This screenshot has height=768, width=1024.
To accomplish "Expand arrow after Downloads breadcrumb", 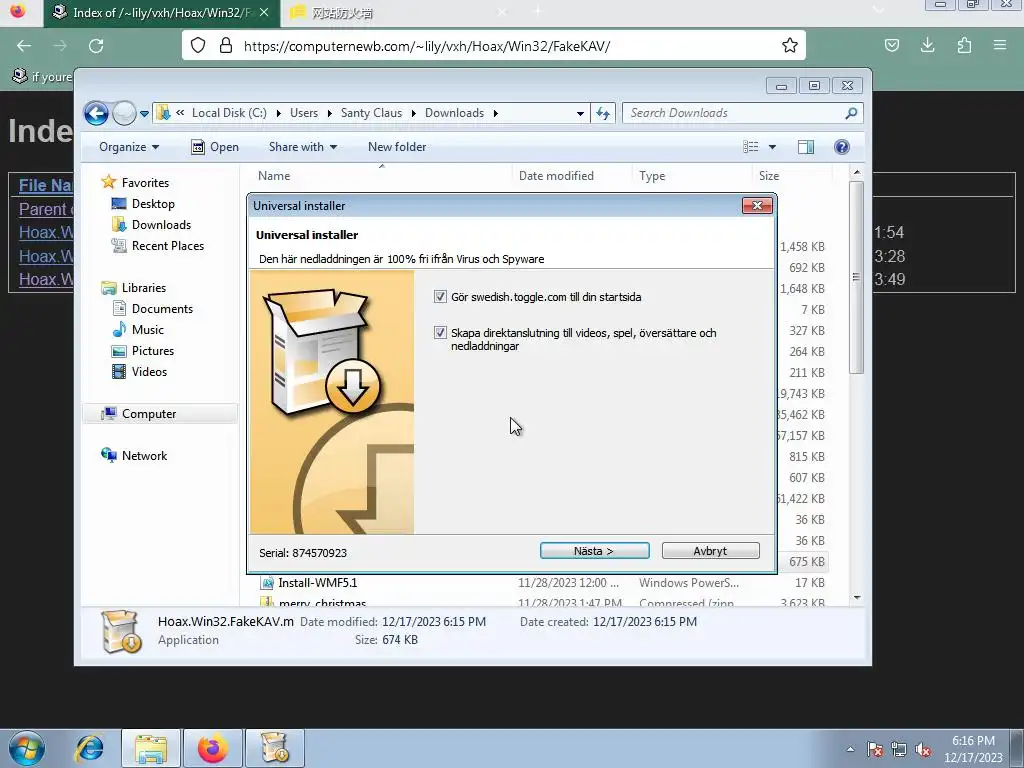I will click(496, 114).
